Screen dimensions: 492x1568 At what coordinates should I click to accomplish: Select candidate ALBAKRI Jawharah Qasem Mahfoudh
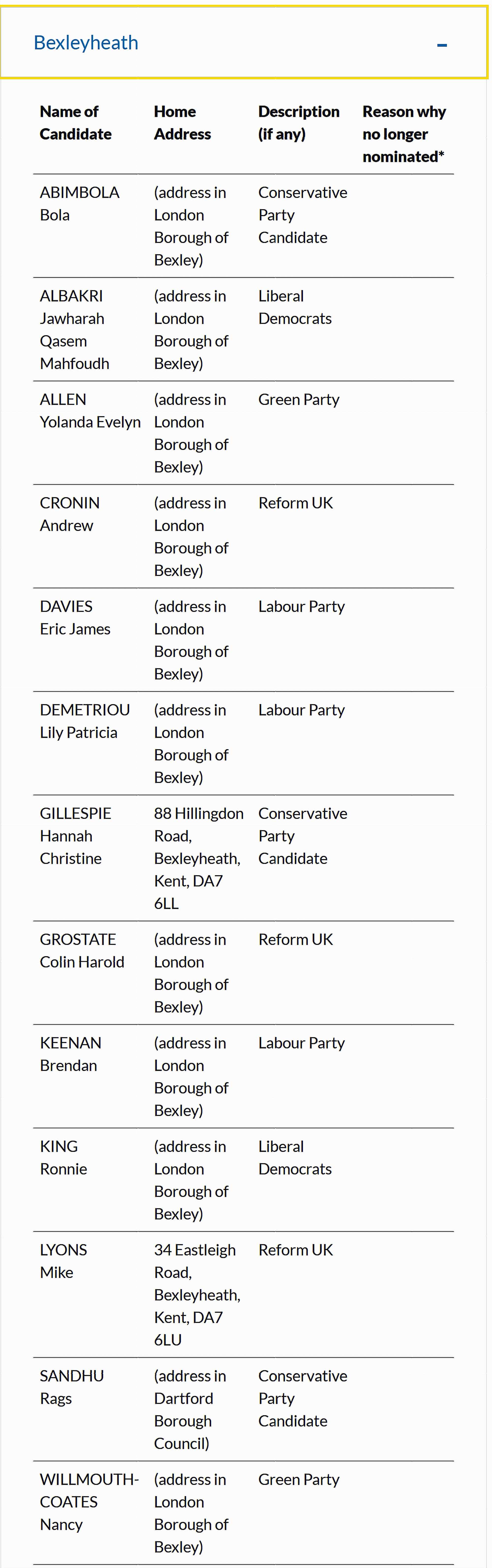tap(75, 329)
